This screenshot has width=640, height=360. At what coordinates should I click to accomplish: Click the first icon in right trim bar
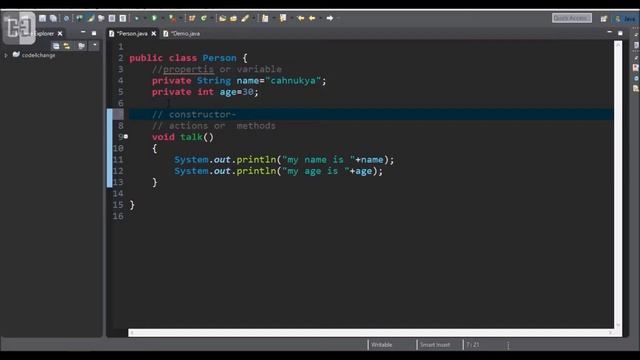636,35
